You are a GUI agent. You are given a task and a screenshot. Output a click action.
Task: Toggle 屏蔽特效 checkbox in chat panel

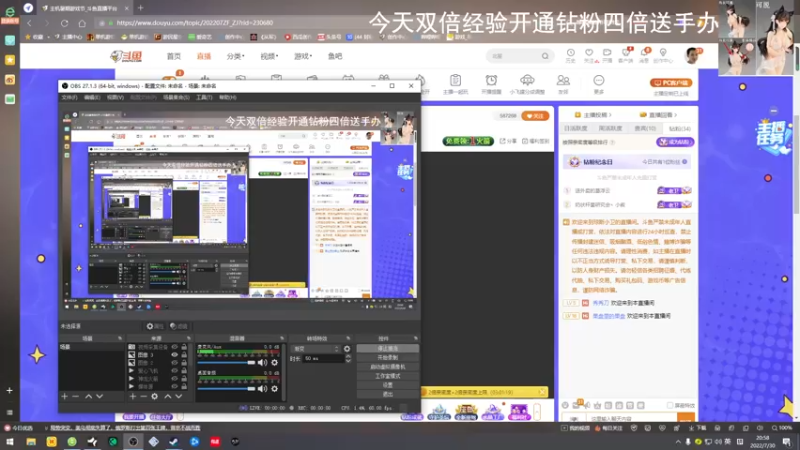670,406
